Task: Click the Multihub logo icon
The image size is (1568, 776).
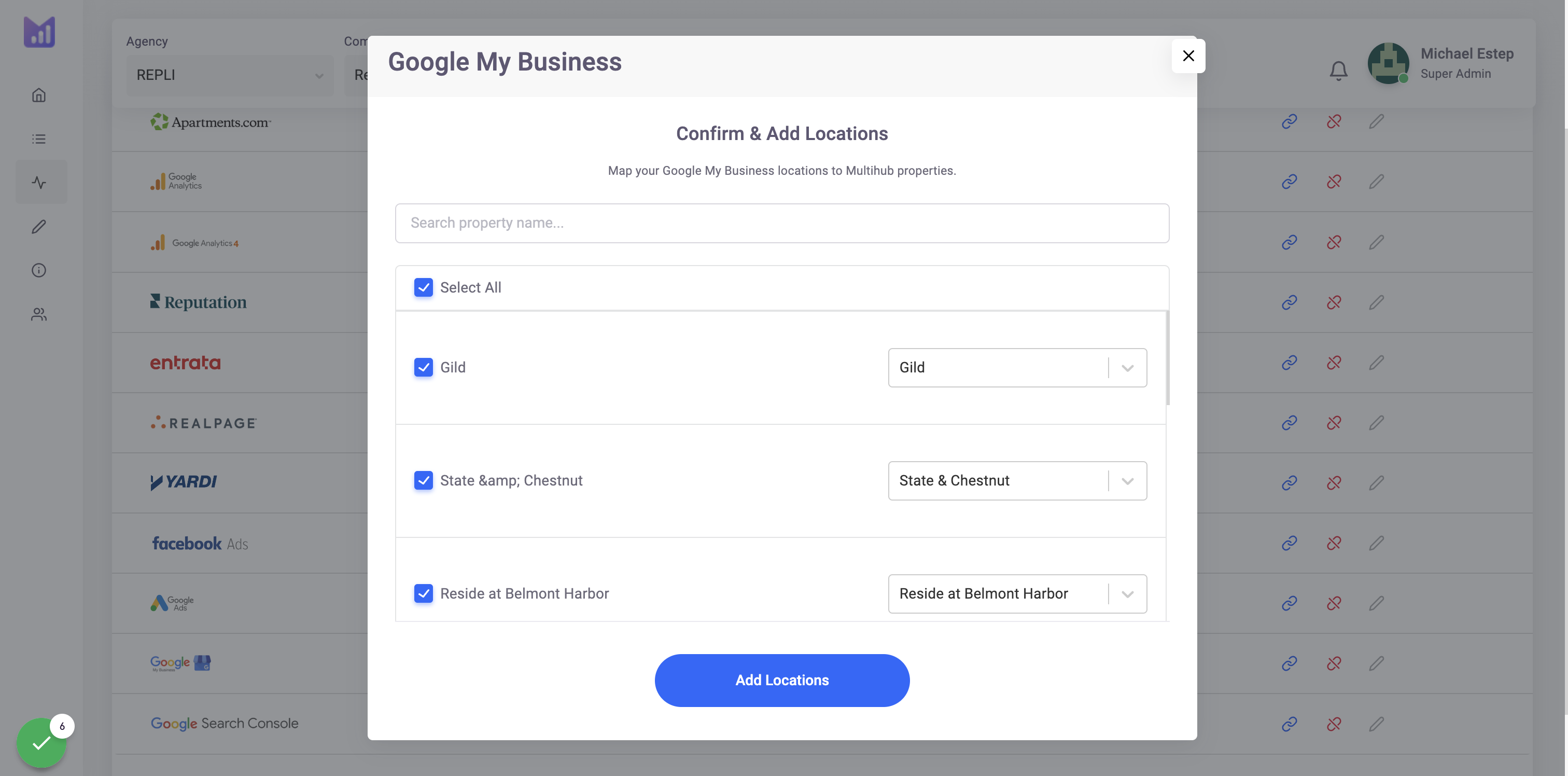Action: tap(39, 32)
